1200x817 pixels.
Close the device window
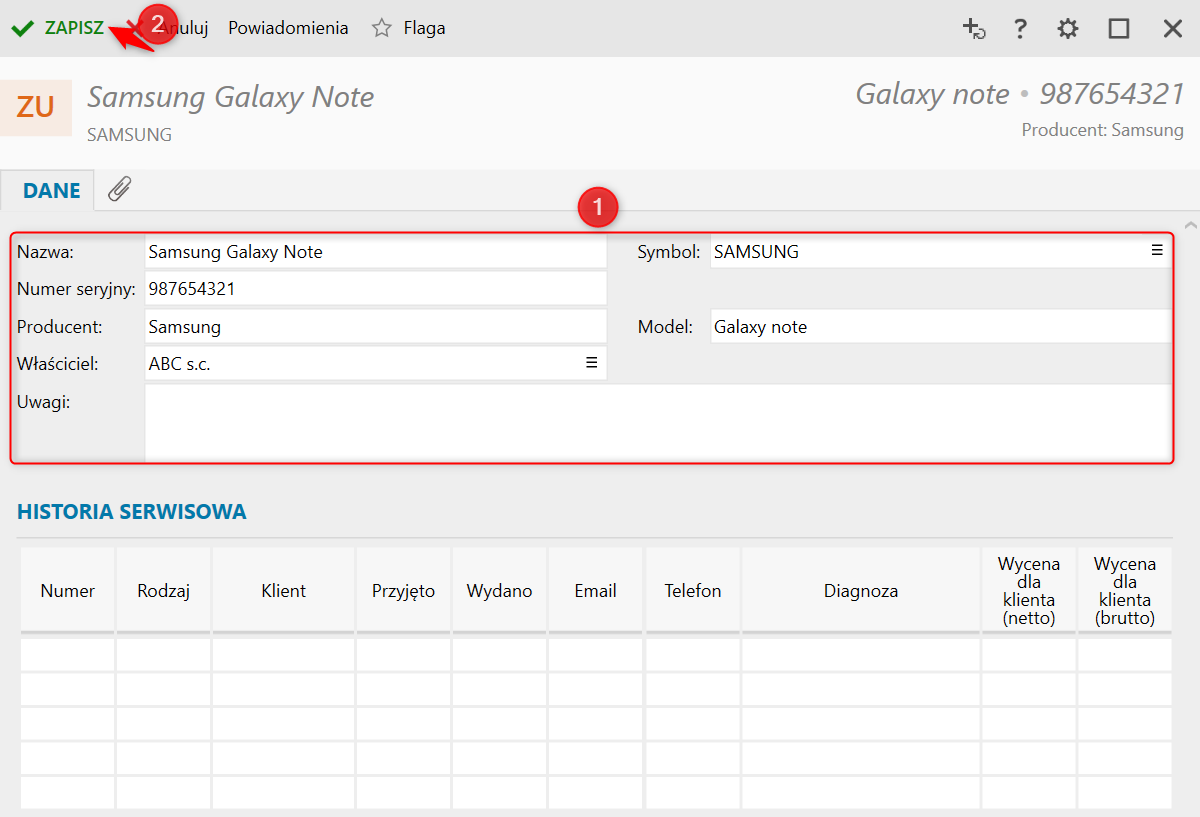pos(1173,29)
